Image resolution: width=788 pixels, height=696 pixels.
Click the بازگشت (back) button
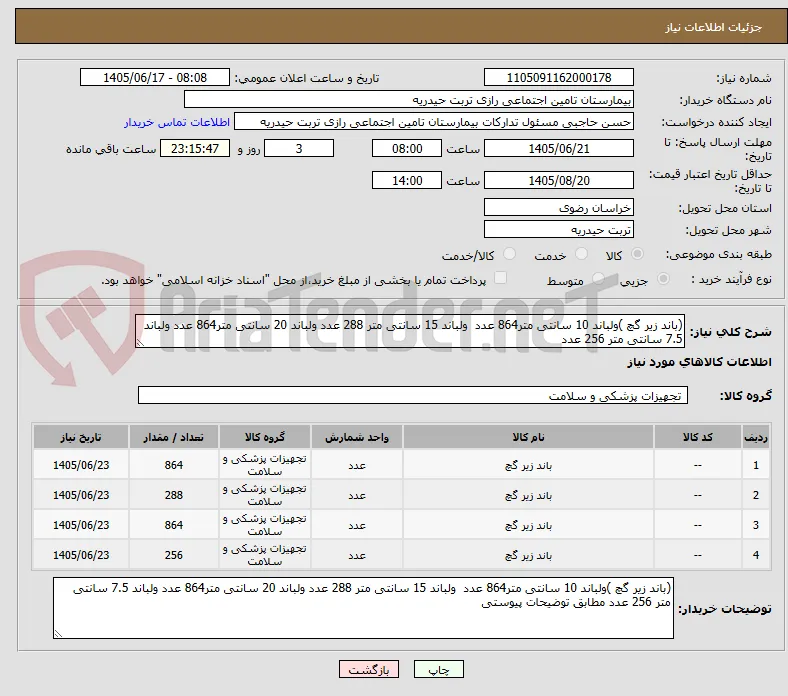pos(369,669)
